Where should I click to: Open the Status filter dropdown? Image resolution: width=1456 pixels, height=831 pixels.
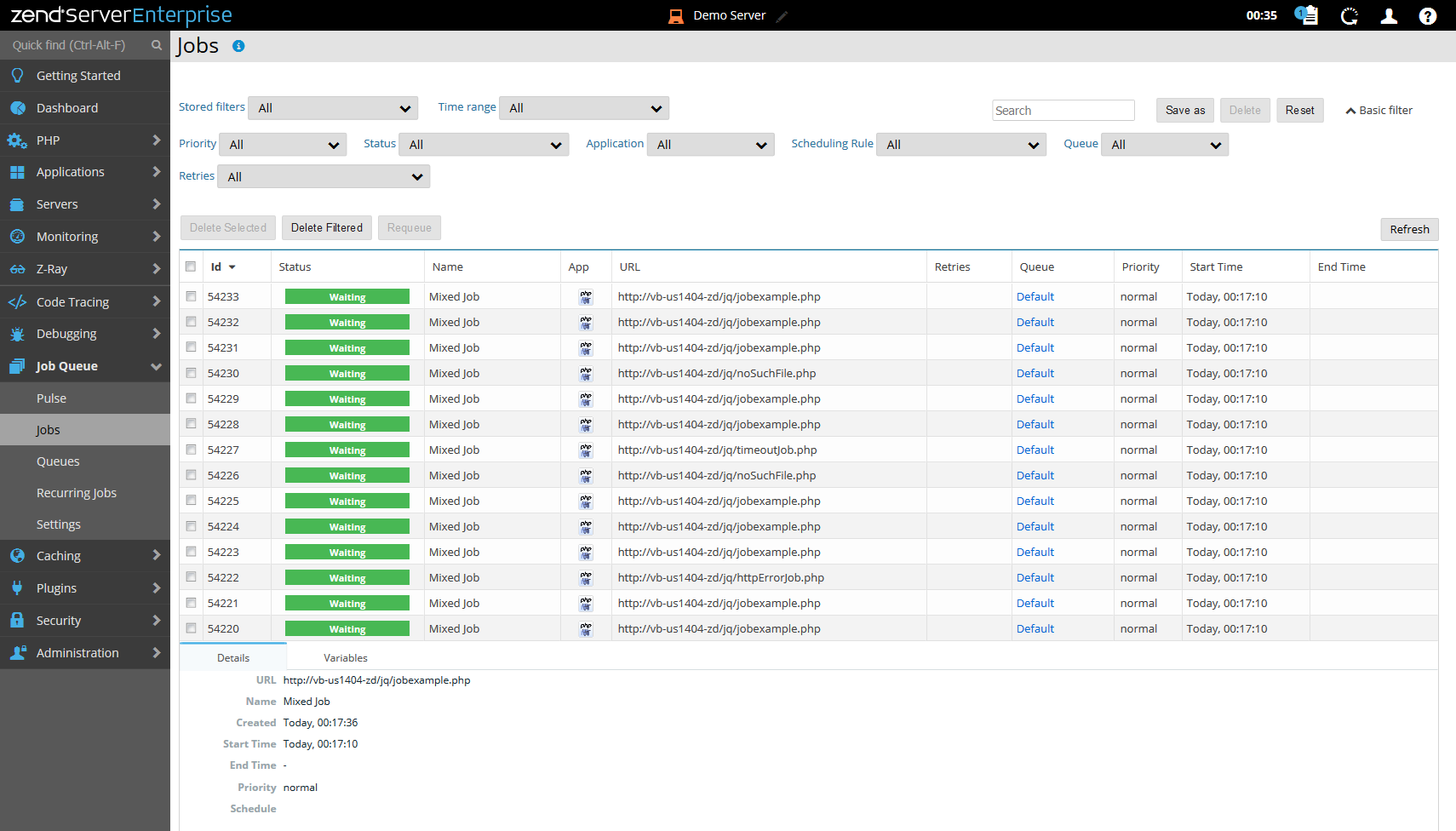[x=485, y=145]
